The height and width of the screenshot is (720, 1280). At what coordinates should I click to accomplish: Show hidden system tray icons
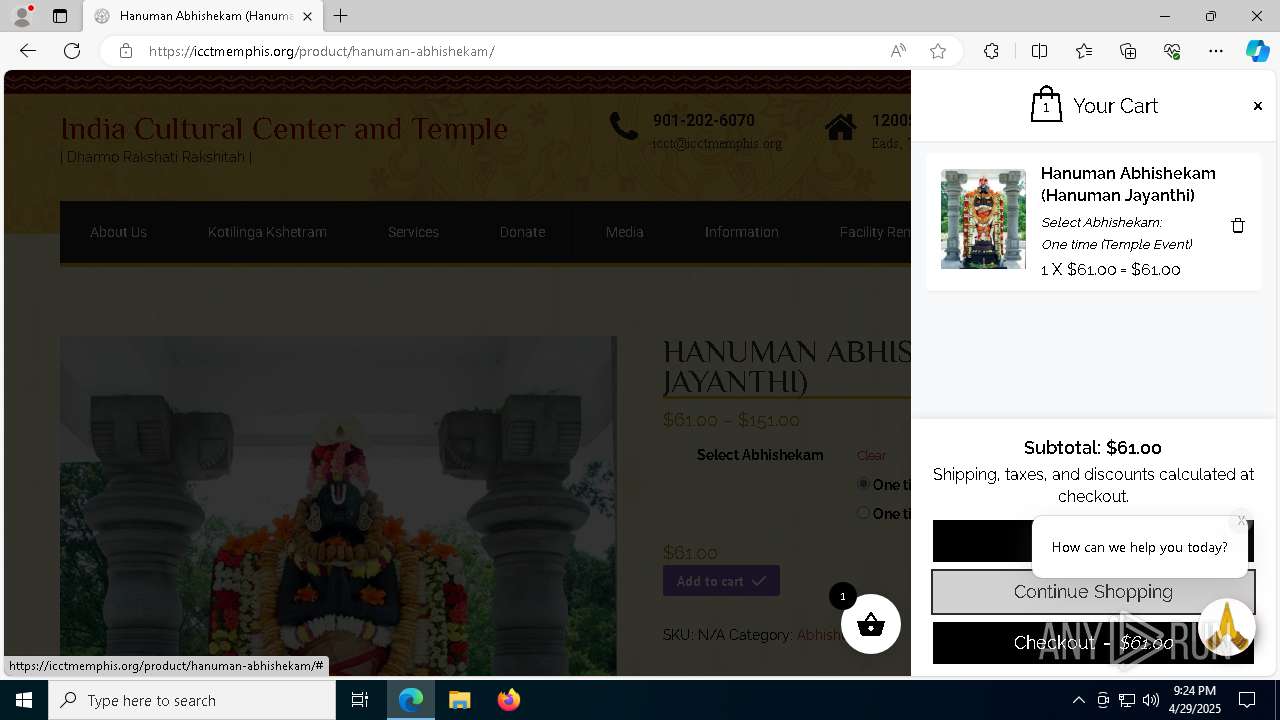[x=1078, y=700]
